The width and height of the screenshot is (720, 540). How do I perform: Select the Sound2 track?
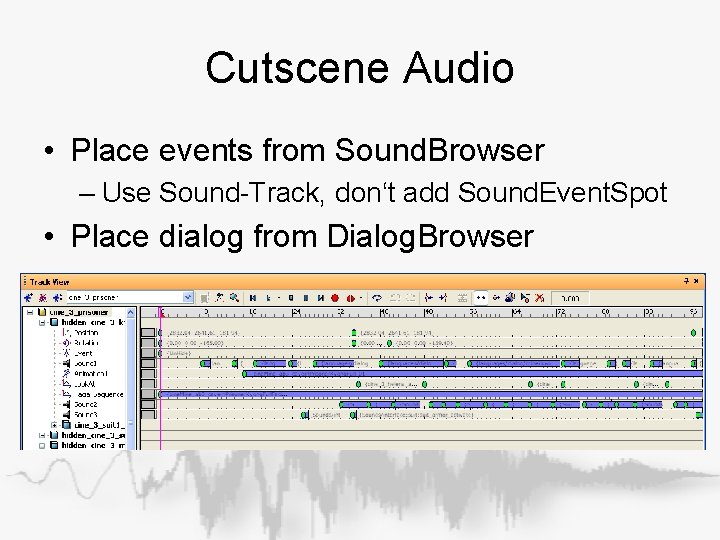pos(86,405)
